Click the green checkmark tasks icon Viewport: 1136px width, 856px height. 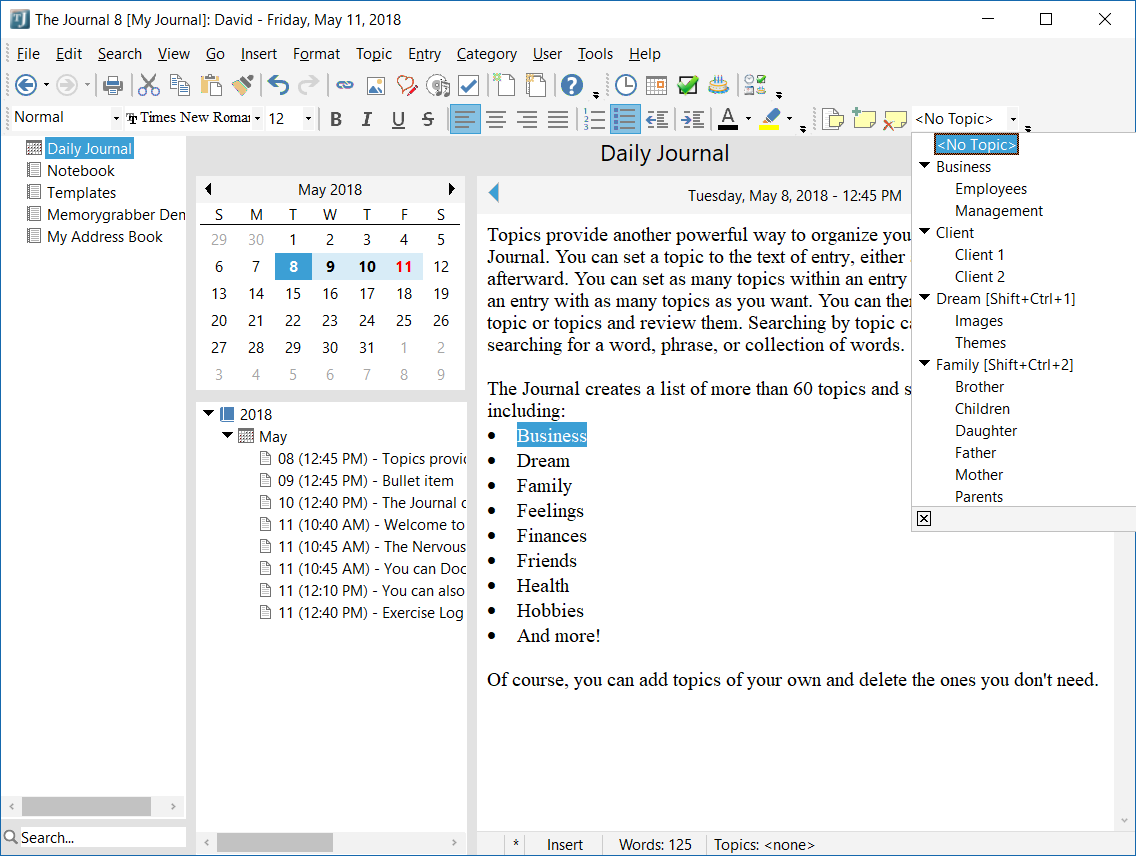(688, 85)
